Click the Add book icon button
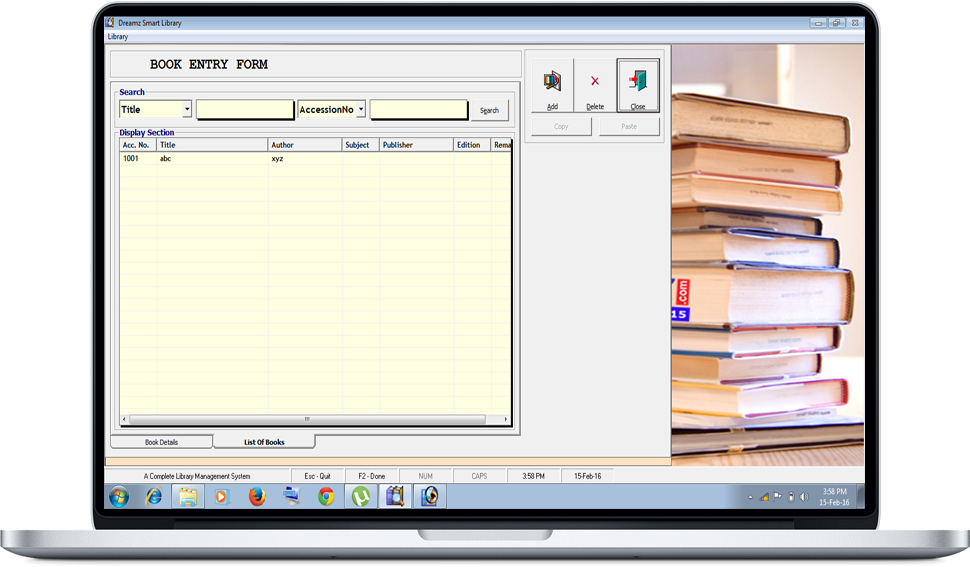Image resolution: width=970 pixels, height=567 pixels. (552, 85)
